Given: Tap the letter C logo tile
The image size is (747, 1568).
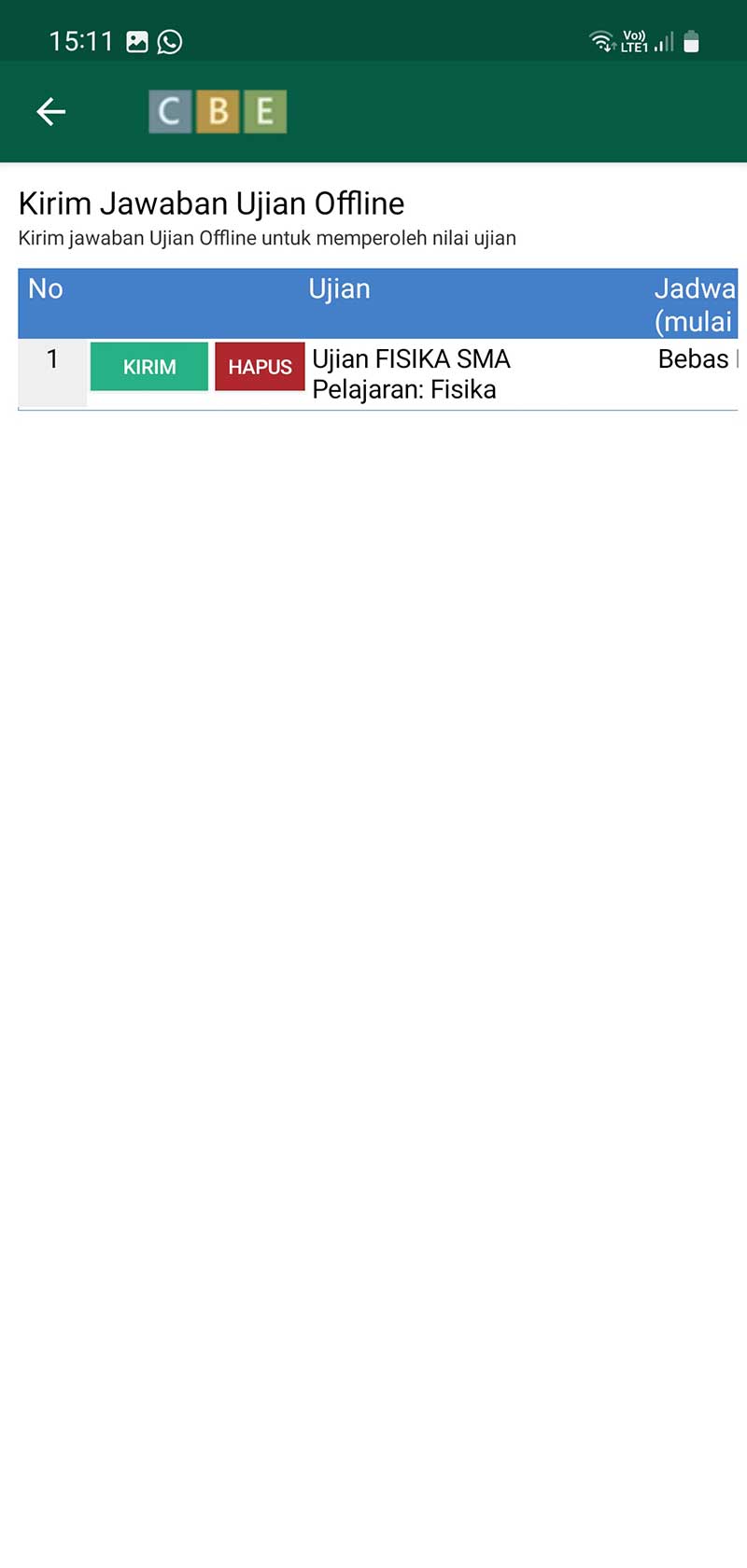Looking at the screenshot, I should [170, 112].
